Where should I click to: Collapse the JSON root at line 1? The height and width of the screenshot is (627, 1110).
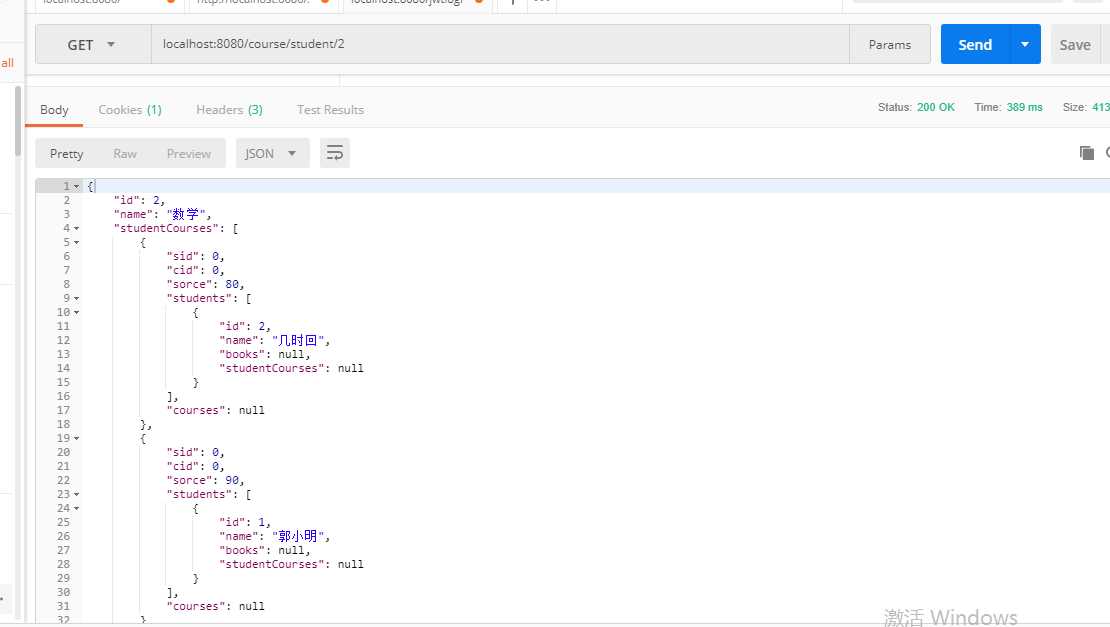coord(76,187)
